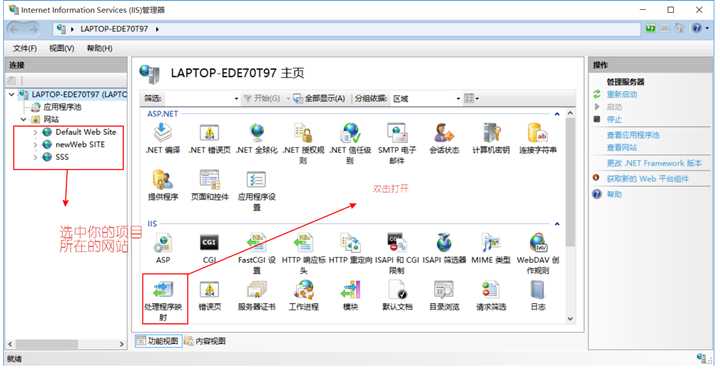This screenshot has height=370, width=720.
Task: Select the 错误页 icon in IIS section
Action: click(210, 290)
